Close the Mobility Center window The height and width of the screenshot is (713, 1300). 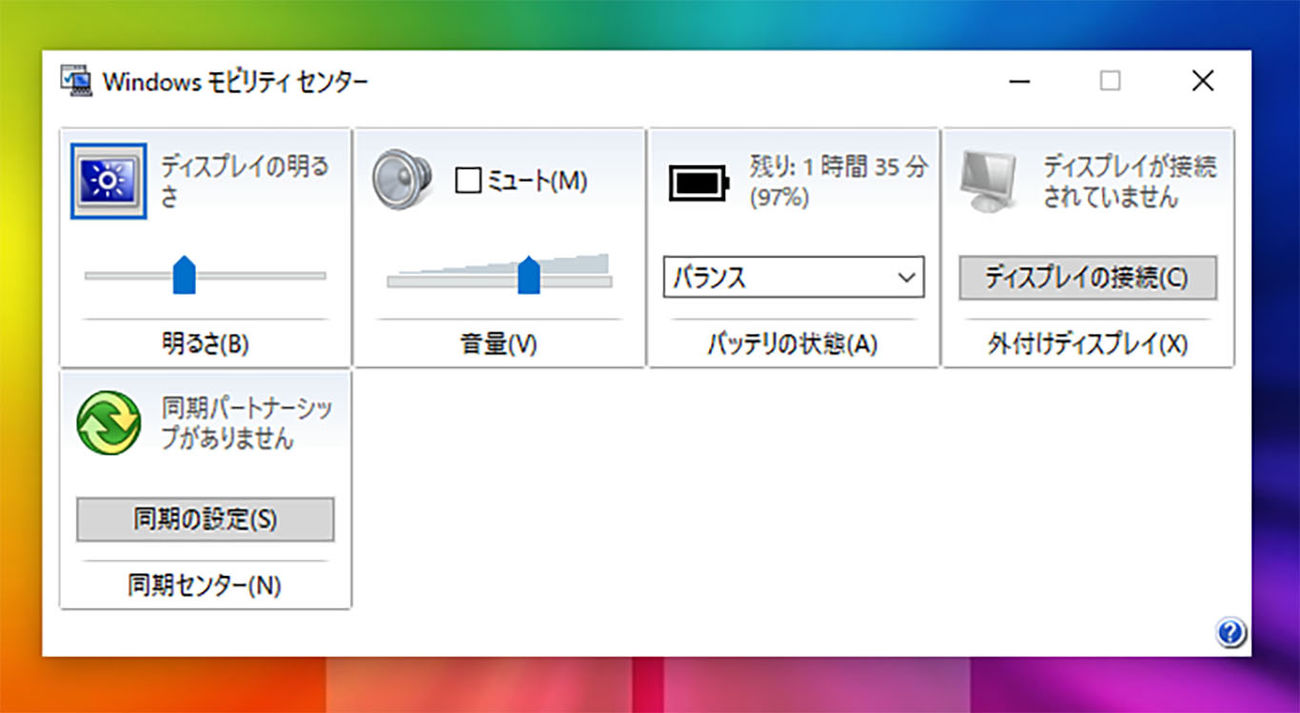1203,81
